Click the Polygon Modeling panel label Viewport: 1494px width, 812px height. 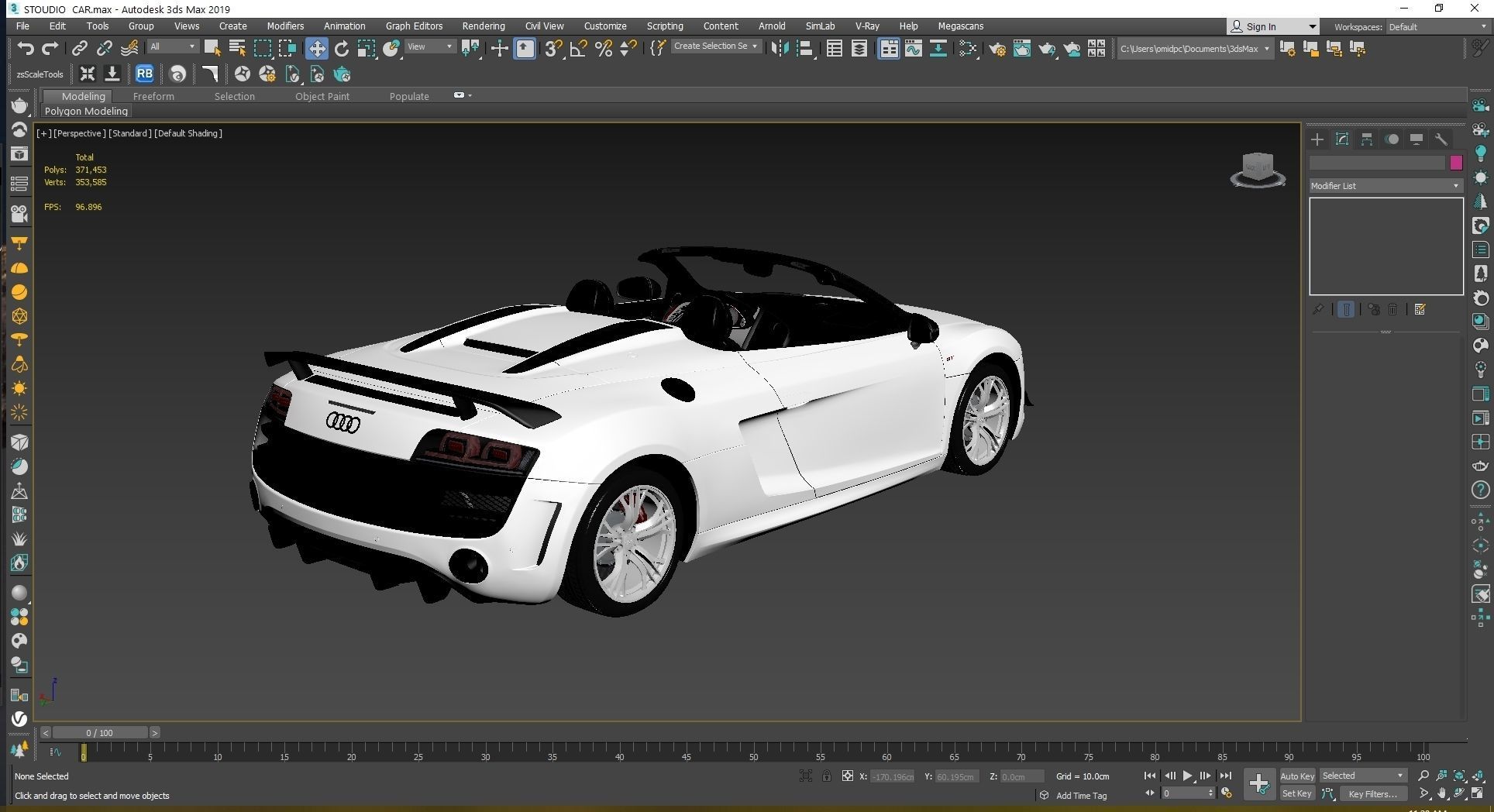point(86,111)
